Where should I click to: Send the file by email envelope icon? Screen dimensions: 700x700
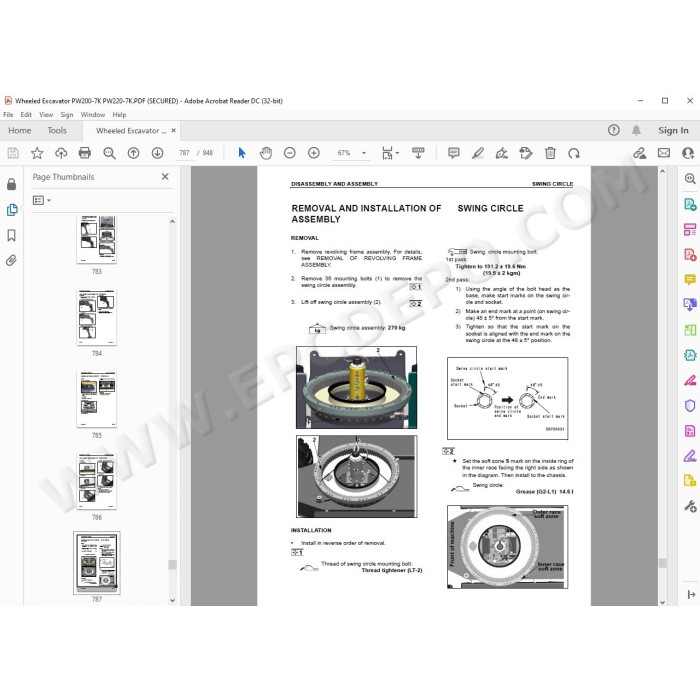point(664,153)
